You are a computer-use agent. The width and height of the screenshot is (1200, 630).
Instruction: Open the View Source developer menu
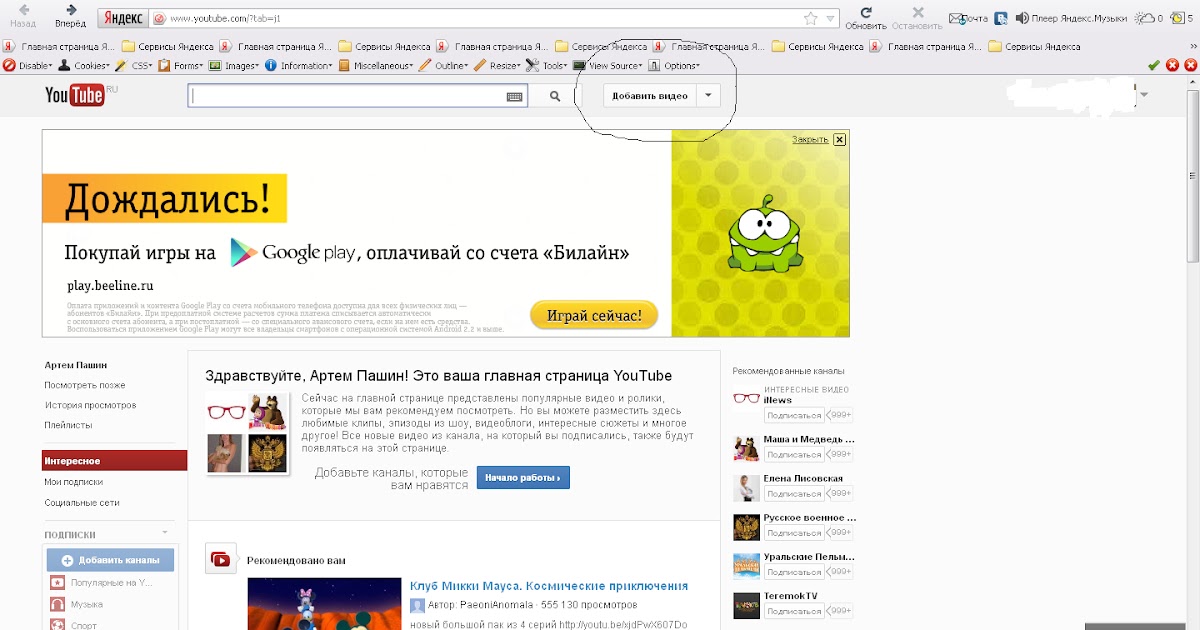pyautogui.click(x=608, y=65)
